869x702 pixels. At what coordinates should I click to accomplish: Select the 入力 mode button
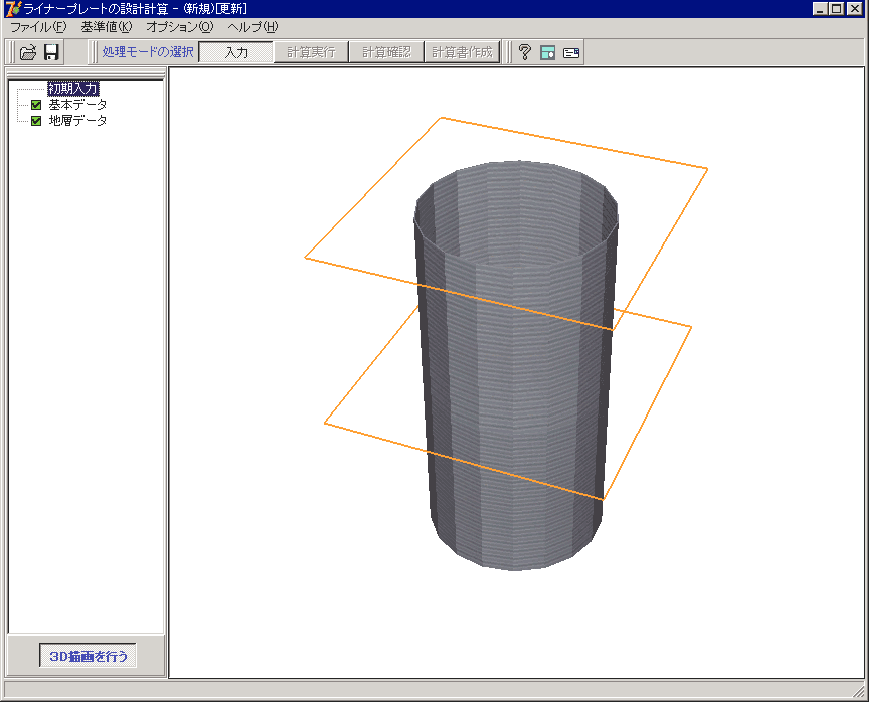click(236, 52)
